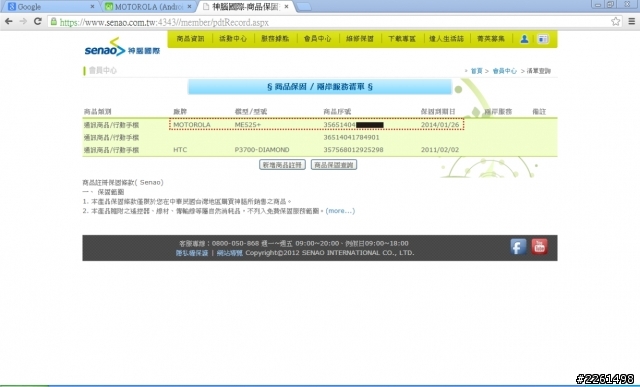Select the 神腦國際-商品保固 tab
This screenshot has width=640, height=387.
(x=245, y=7)
